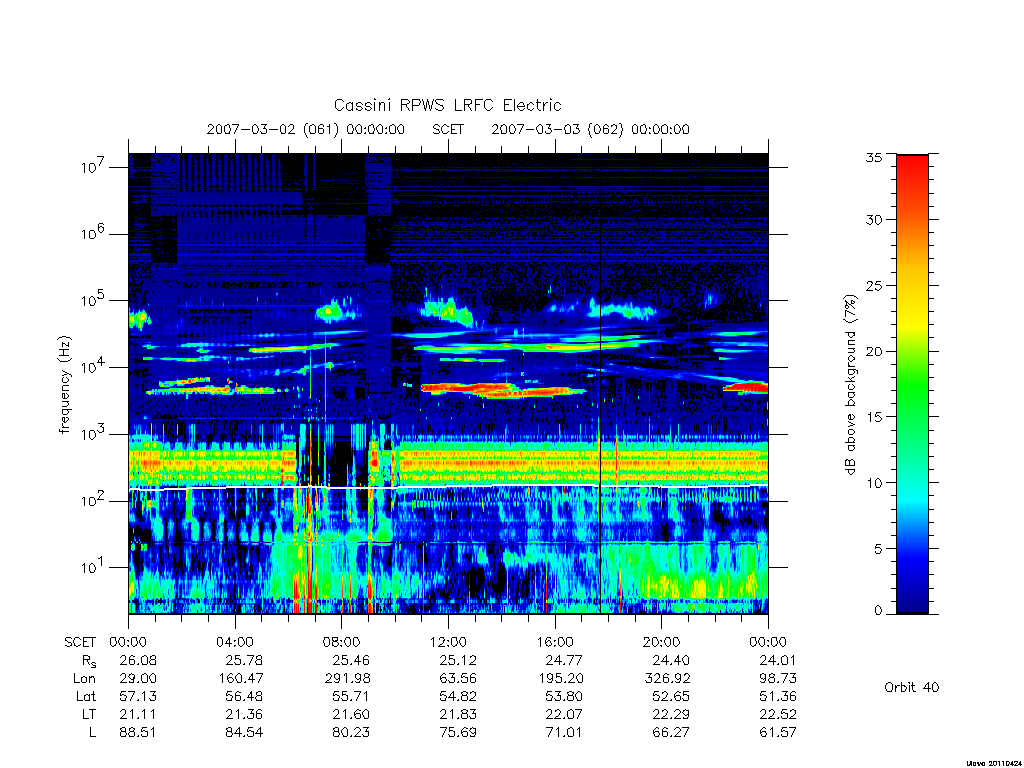Click the 04:00 time tick label

click(235, 642)
